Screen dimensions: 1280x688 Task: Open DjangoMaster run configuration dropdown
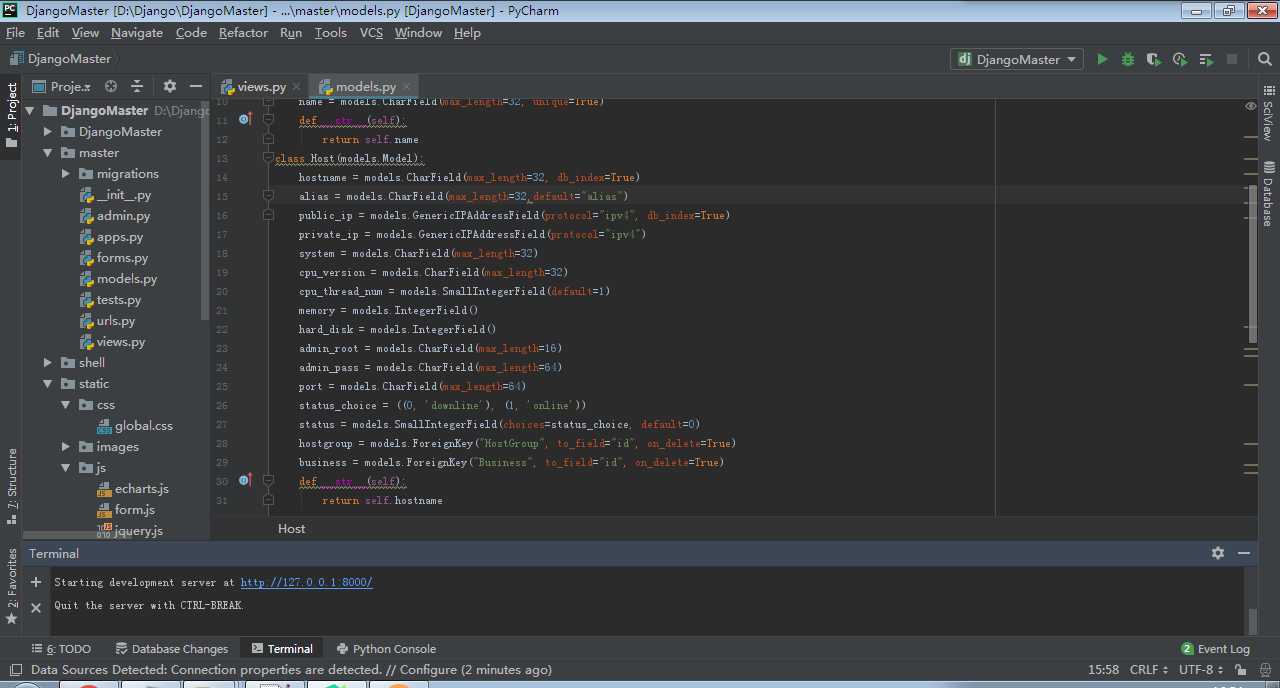tap(1017, 60)
